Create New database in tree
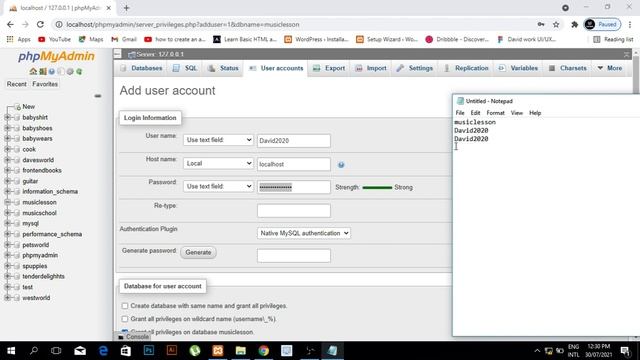Image resolution: width=640 pixels, height=360 pixels. (29, 107)
